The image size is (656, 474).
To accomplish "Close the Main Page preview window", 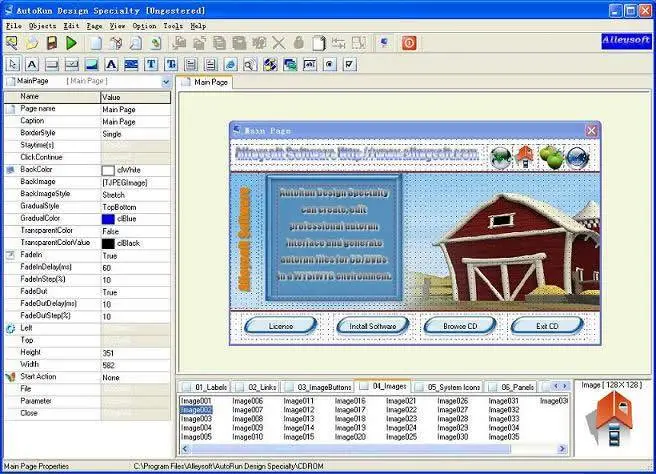I will (x=591, y=131).
